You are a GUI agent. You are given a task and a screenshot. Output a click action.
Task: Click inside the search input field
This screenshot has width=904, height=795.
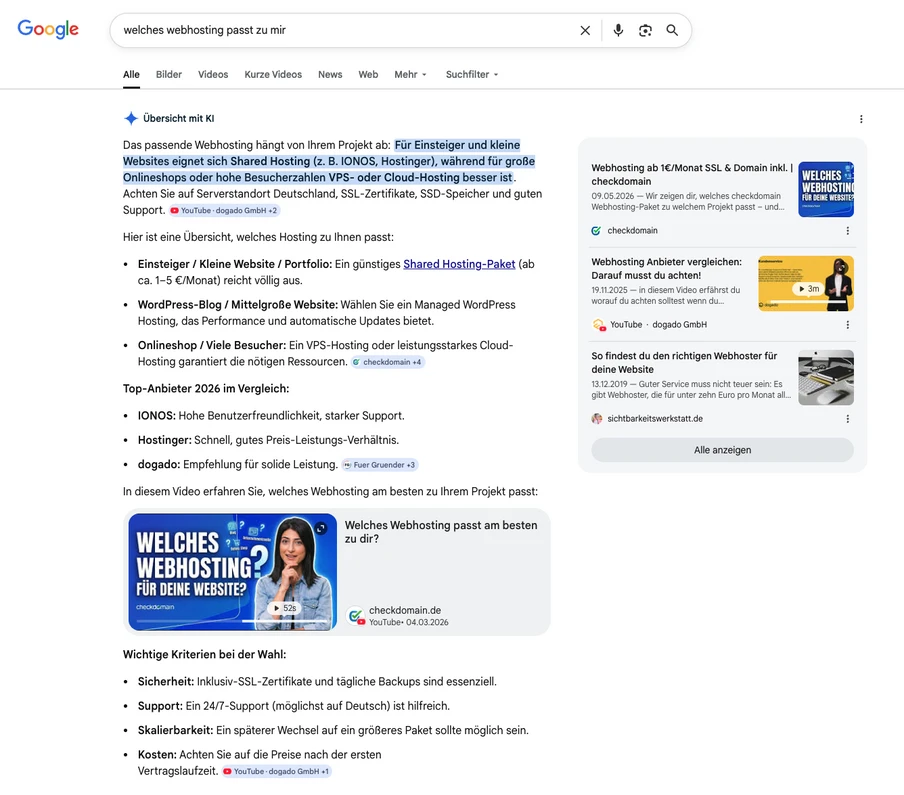346,30
